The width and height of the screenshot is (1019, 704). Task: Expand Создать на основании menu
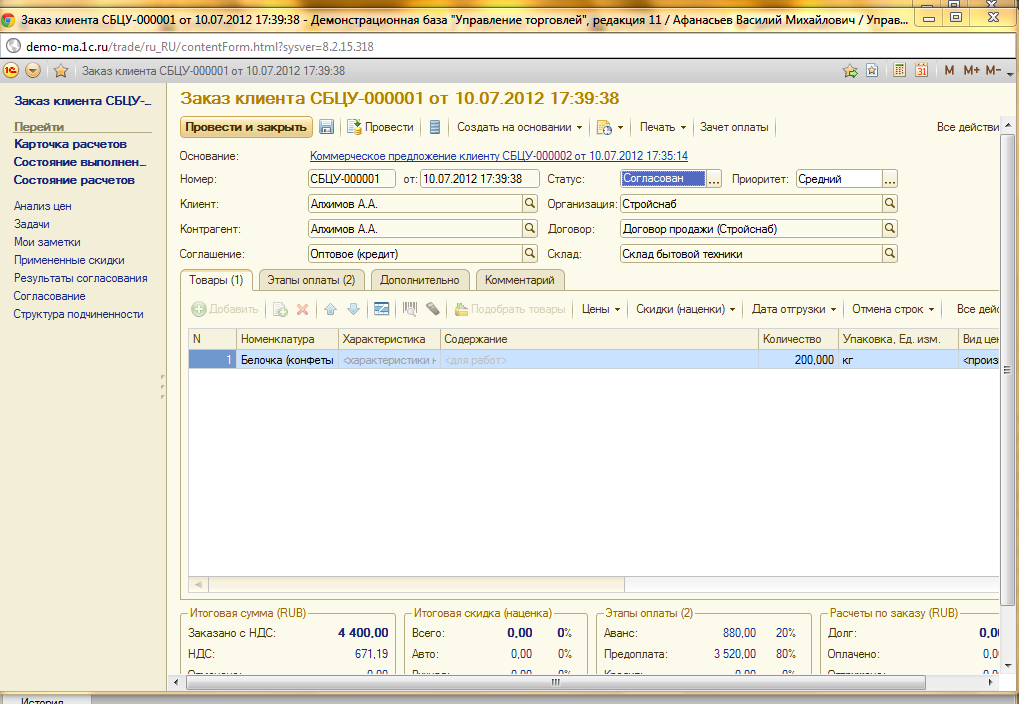click(x=519, y=127)
